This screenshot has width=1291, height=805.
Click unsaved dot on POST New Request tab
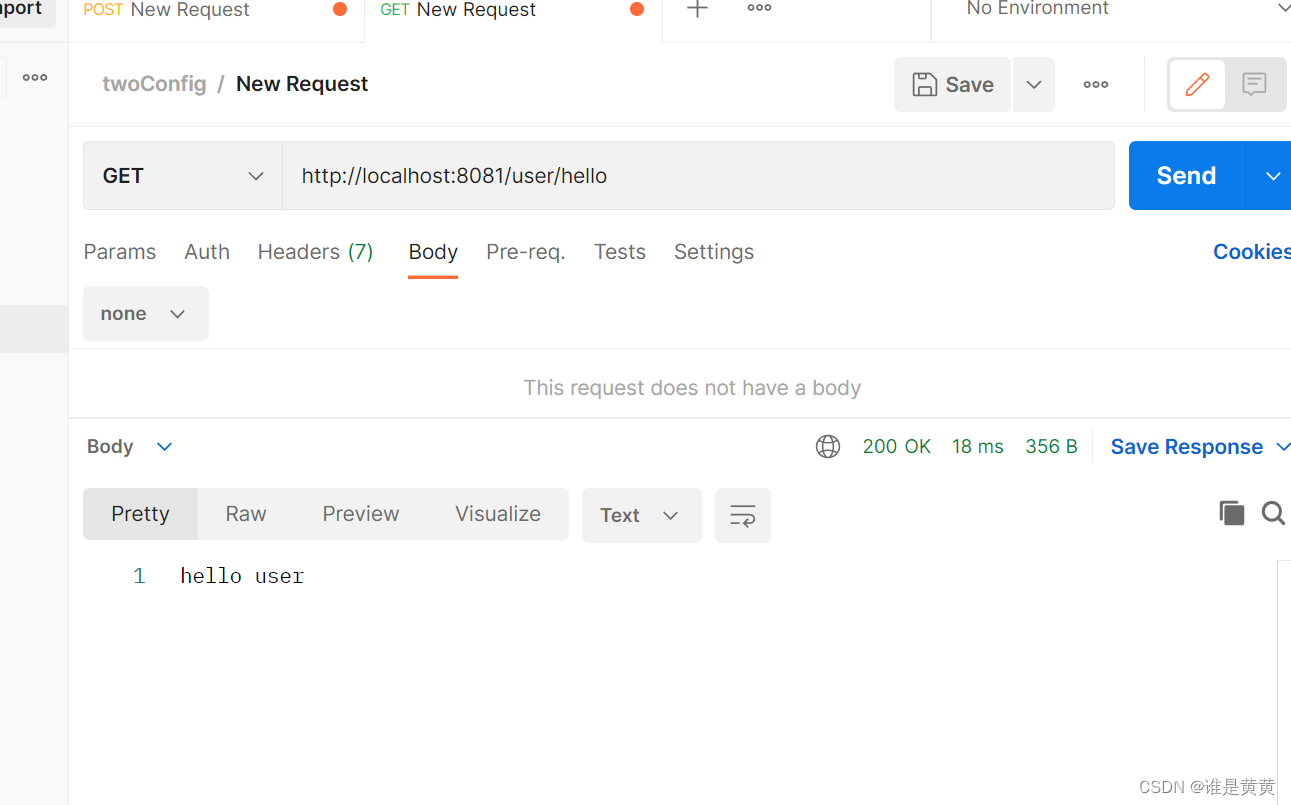pyautogui.click(x=340, y=9)
